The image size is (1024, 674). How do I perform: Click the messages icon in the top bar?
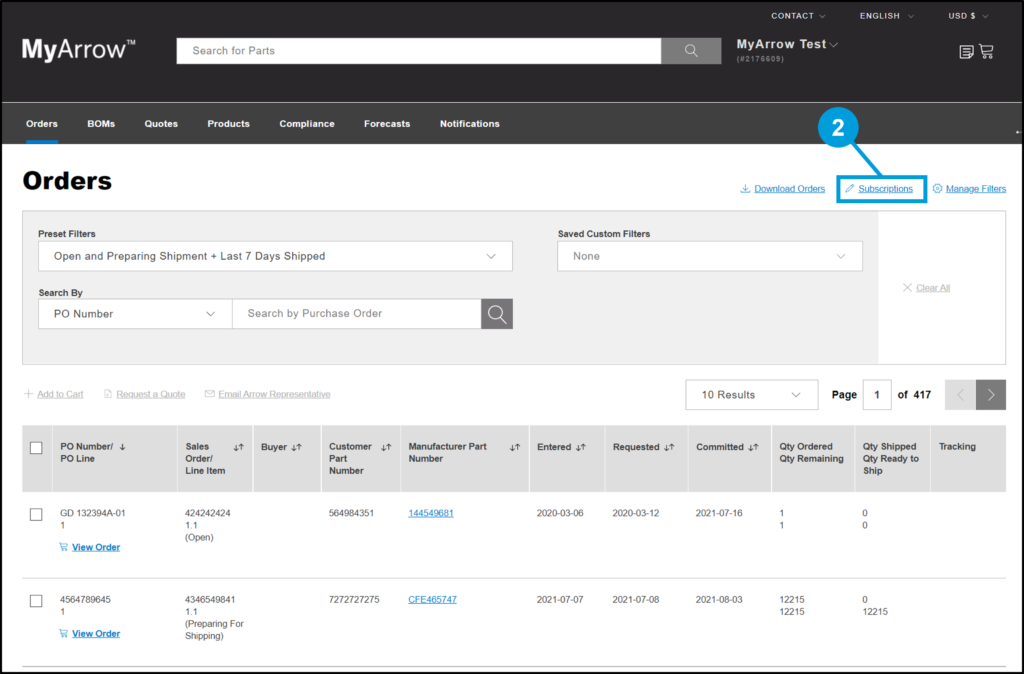click(964, 51)
